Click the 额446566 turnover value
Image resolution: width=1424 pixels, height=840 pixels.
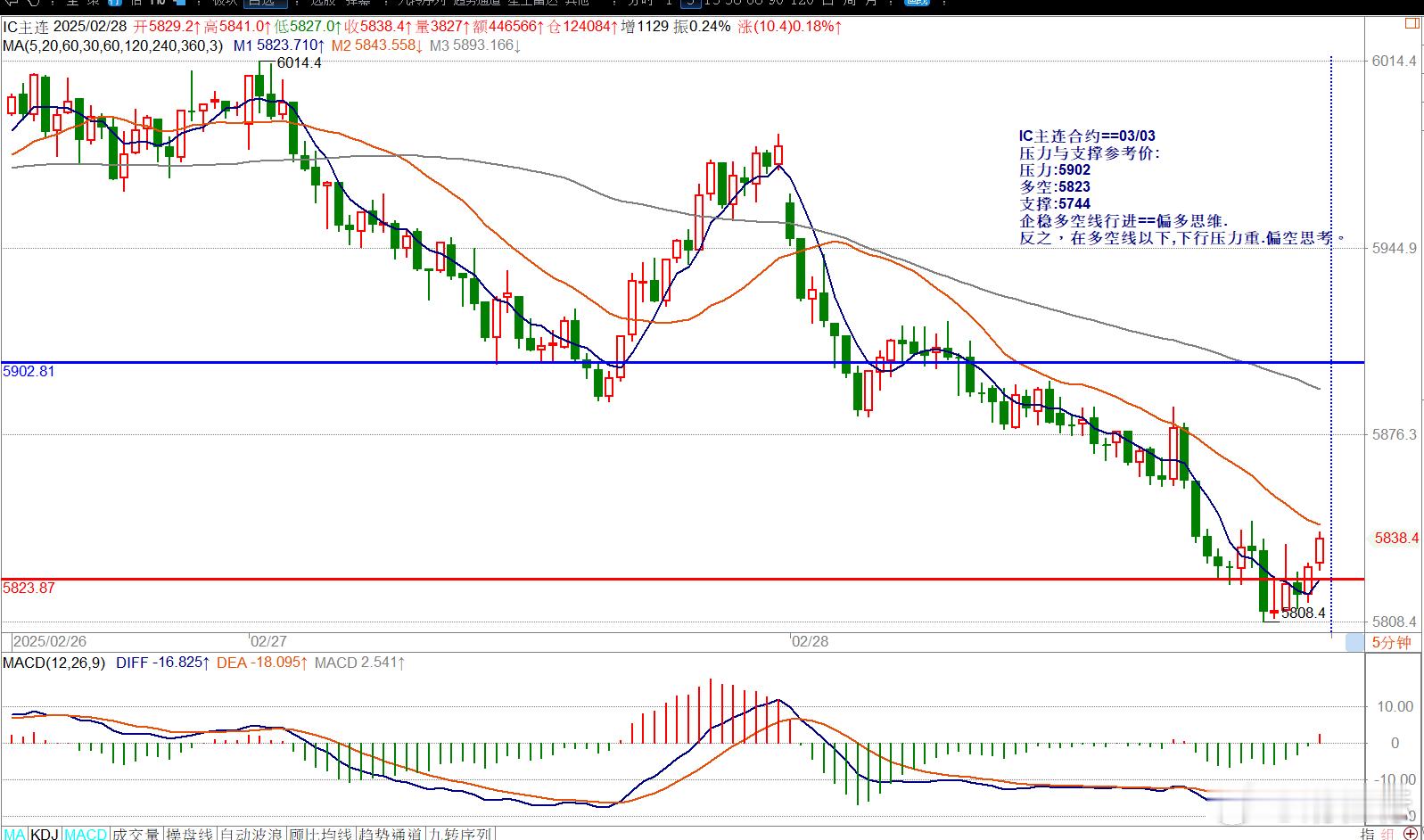pos(506,27)
